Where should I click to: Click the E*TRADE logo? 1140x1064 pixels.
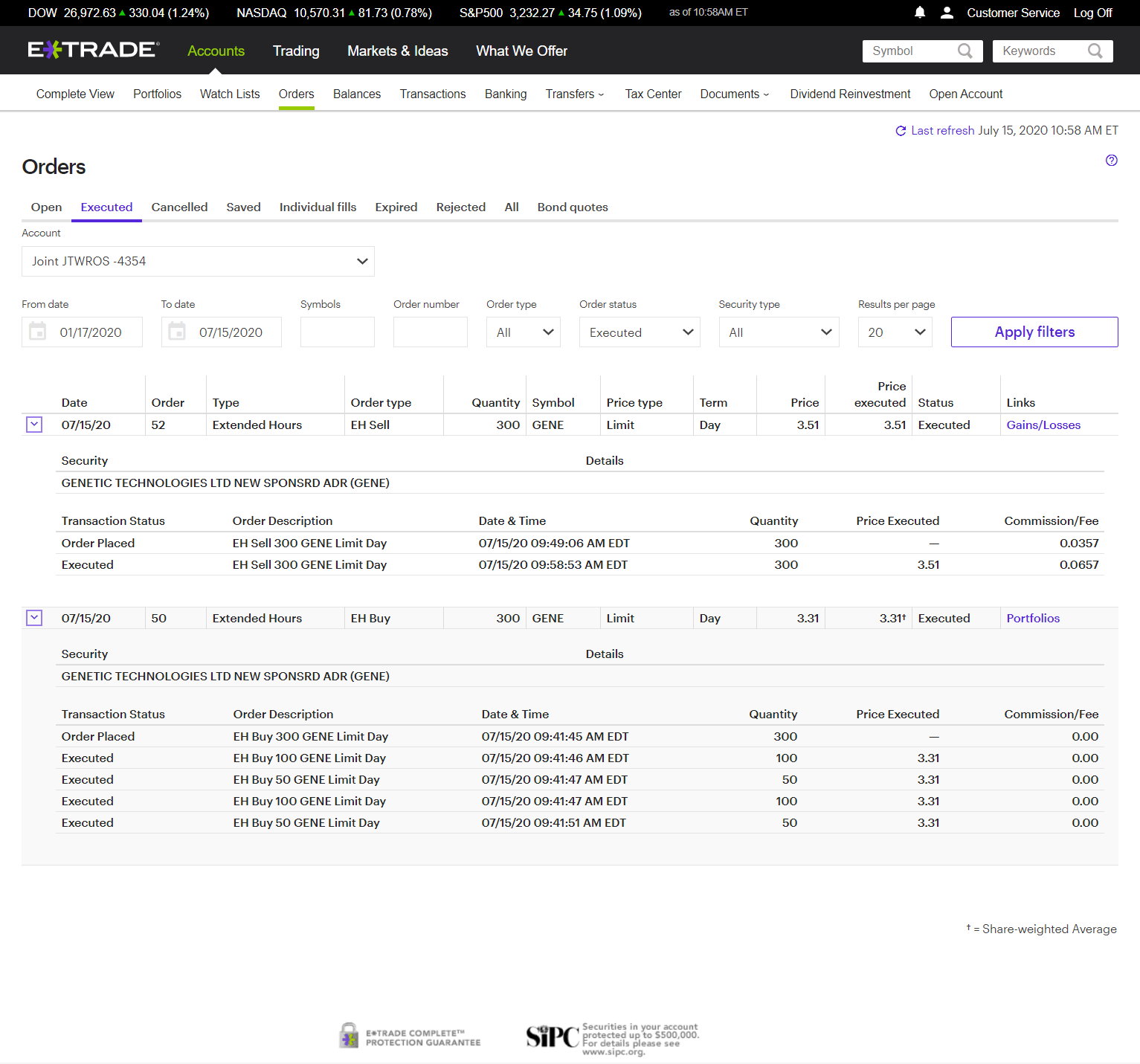coord(94,50)
